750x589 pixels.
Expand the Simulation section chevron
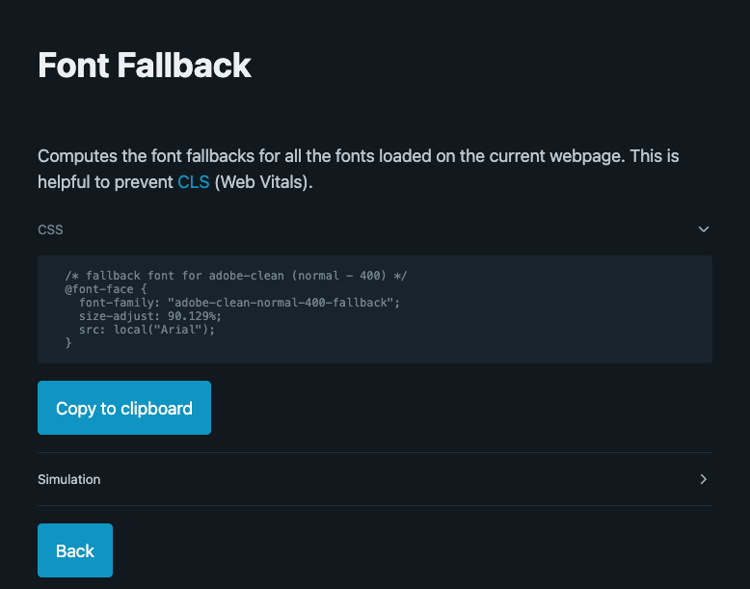704,479
